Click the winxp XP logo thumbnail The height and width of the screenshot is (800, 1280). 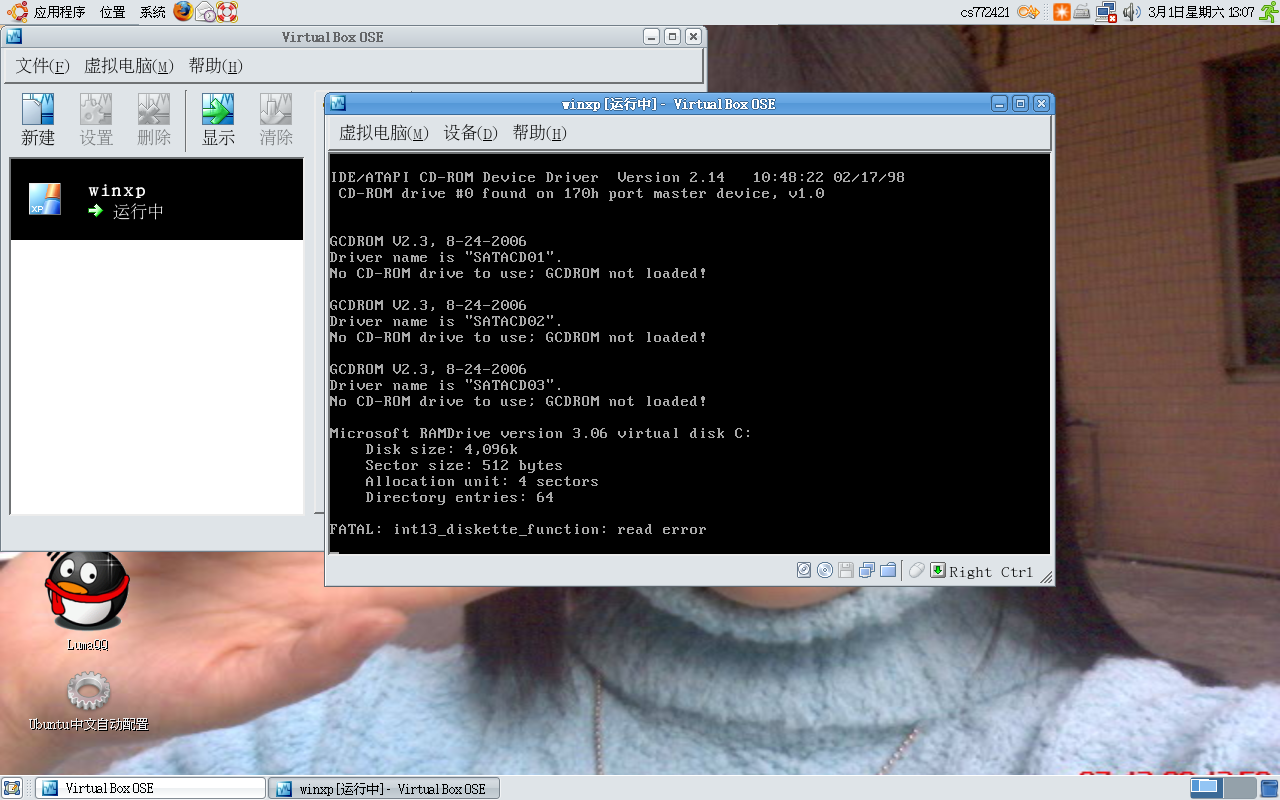[x=45, y=199]
